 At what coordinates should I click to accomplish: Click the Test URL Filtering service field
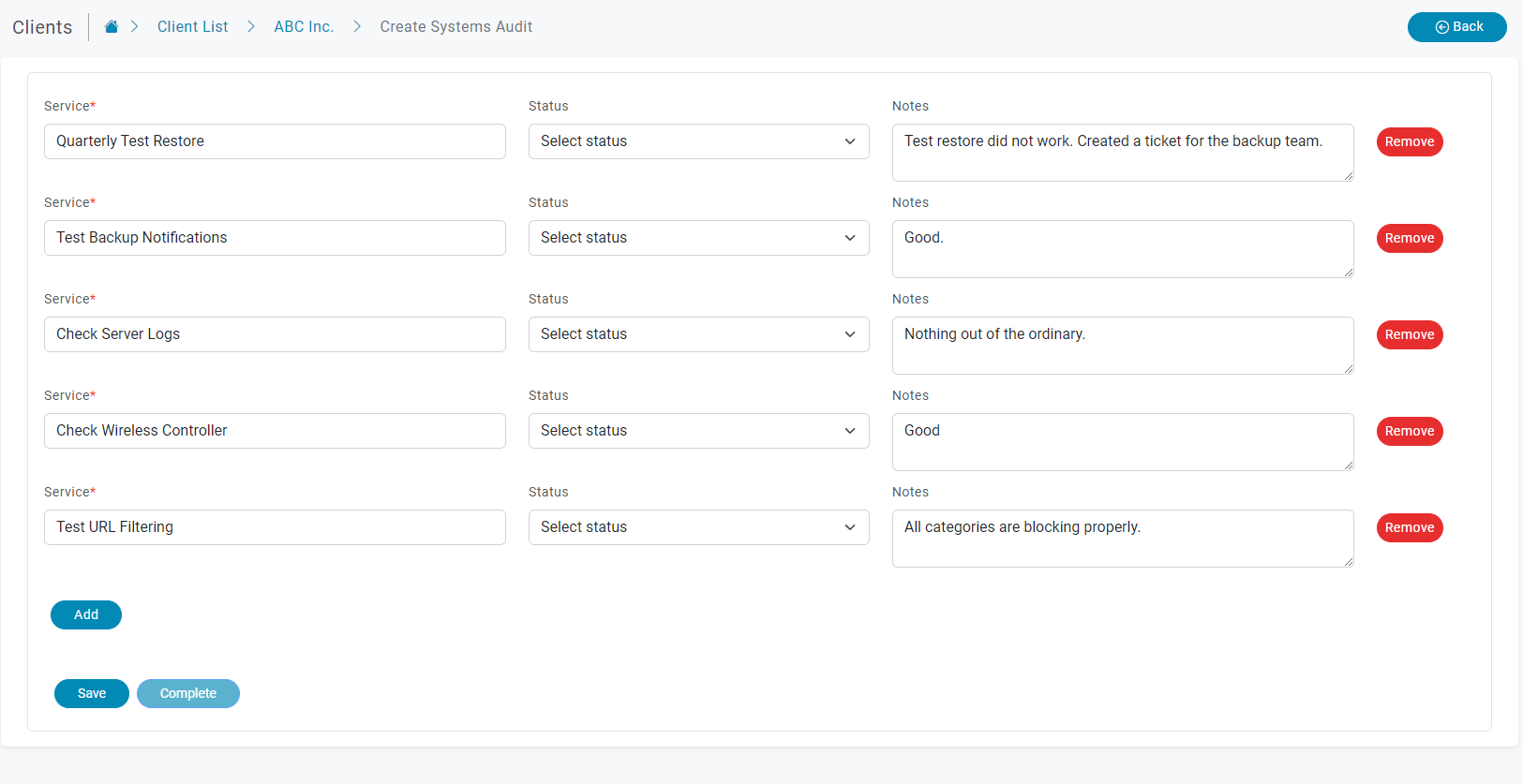pyautogui.click(x=275, y=527)
